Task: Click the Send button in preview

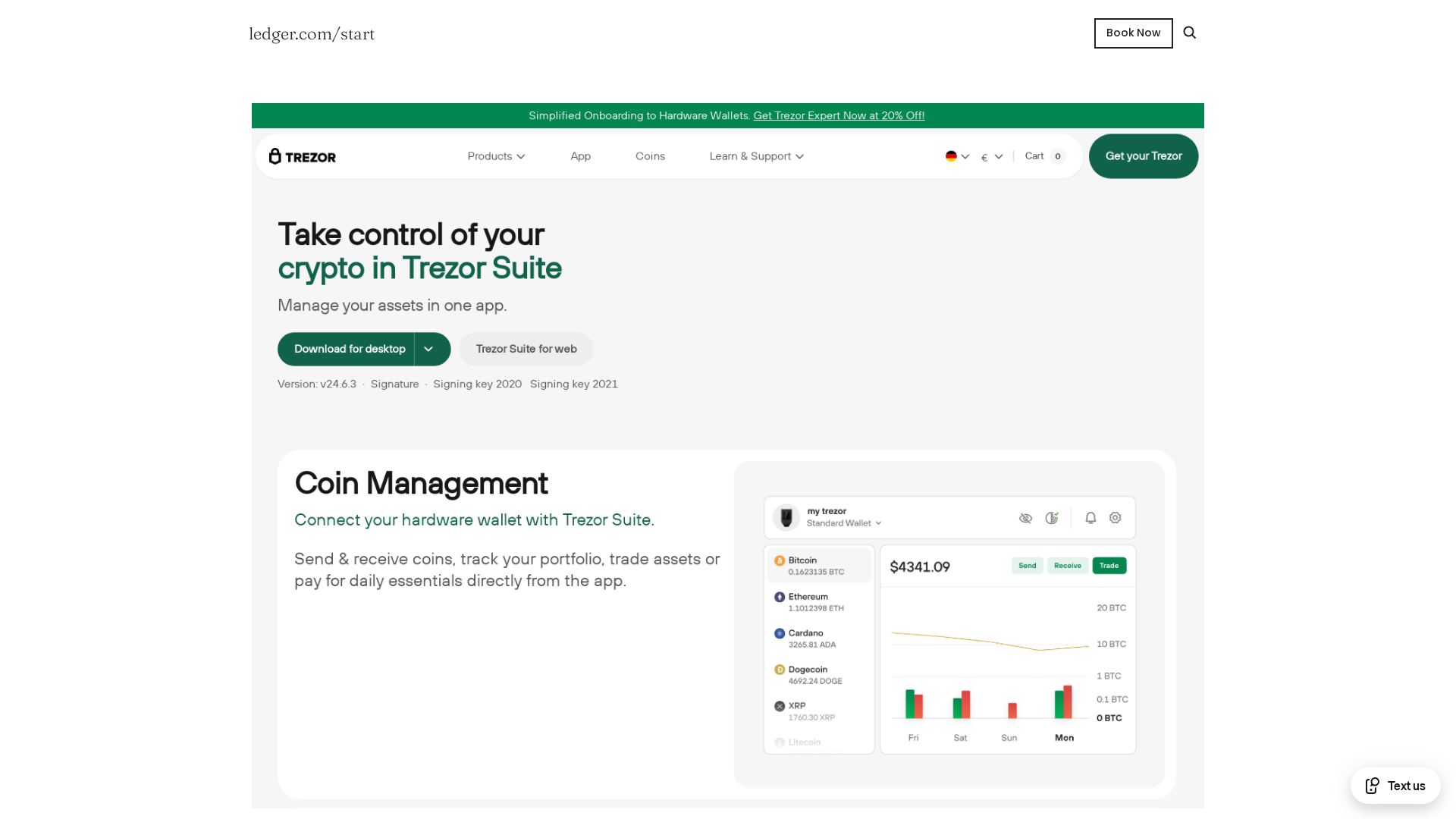Action: [x=1028, y=566]
